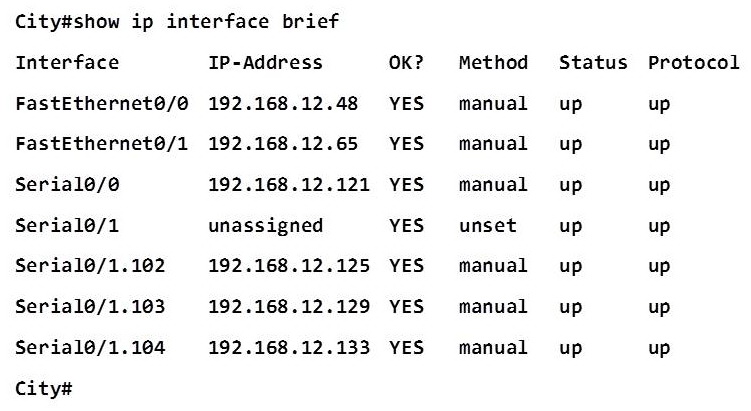Click the OK? column header

pos(406,63)
